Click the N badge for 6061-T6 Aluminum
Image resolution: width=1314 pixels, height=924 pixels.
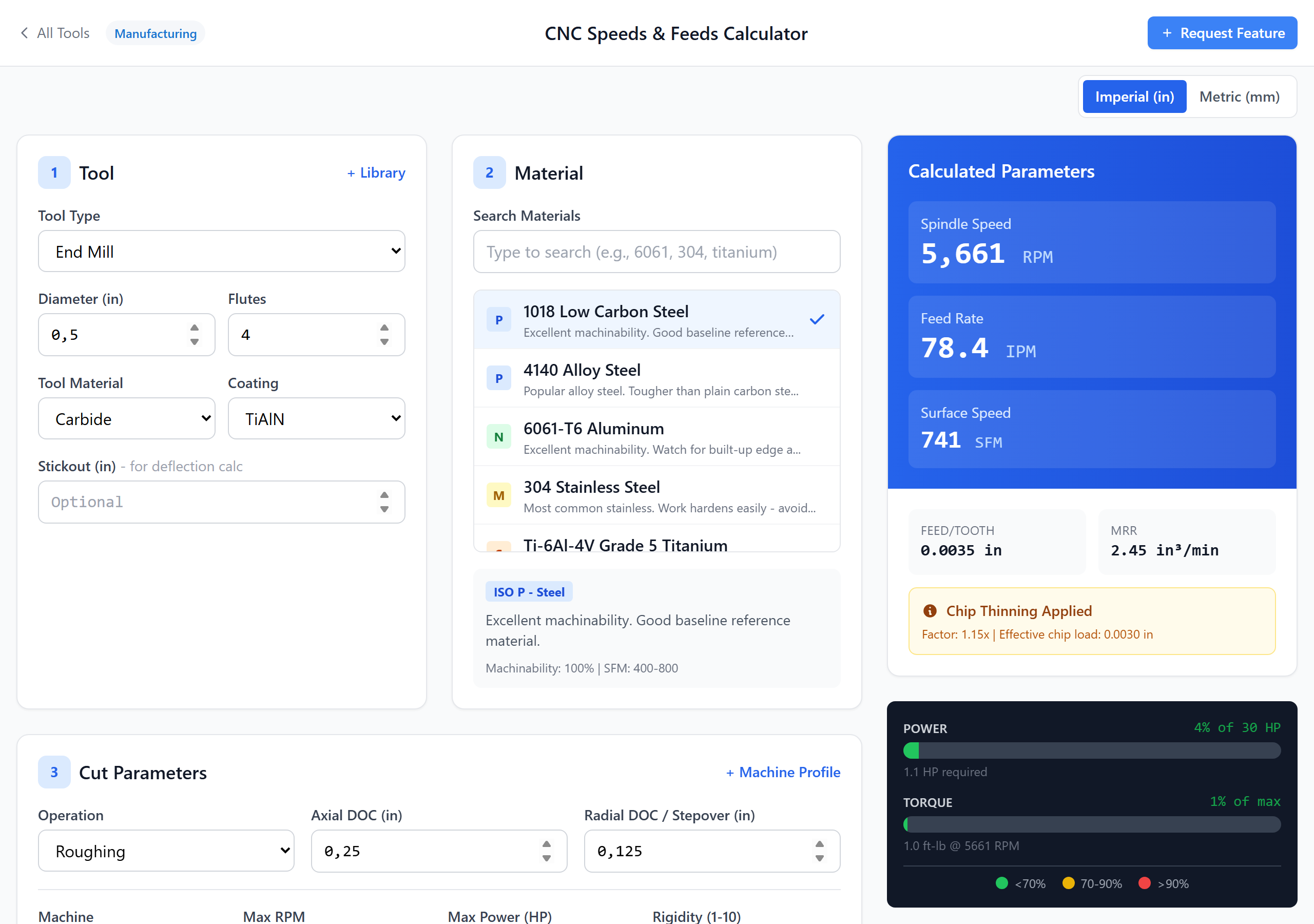(x=498, y=437)
